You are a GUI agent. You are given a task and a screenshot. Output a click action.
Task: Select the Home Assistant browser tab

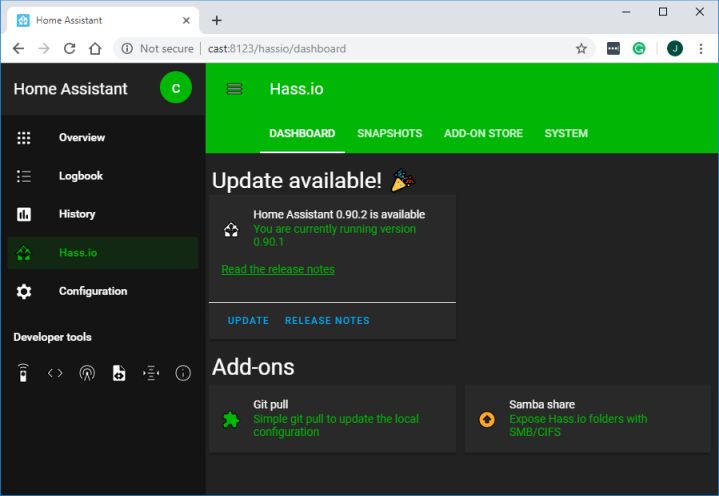click(x=103, y=21)
